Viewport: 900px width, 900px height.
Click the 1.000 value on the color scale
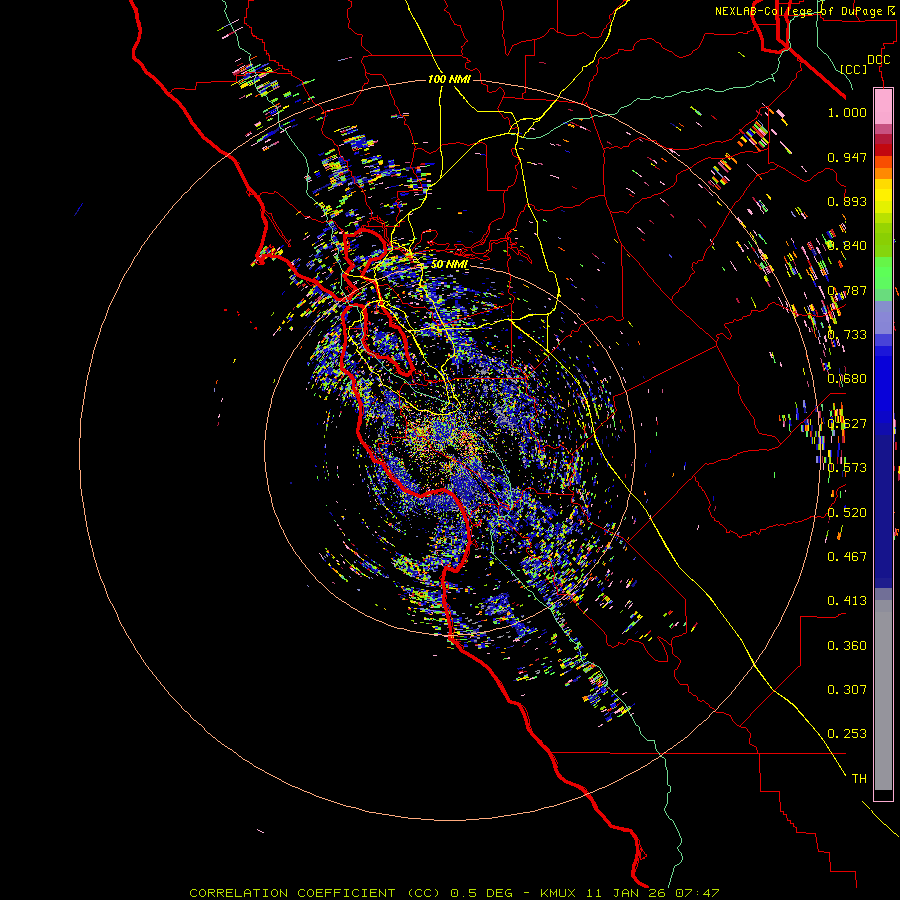(847, 113)
